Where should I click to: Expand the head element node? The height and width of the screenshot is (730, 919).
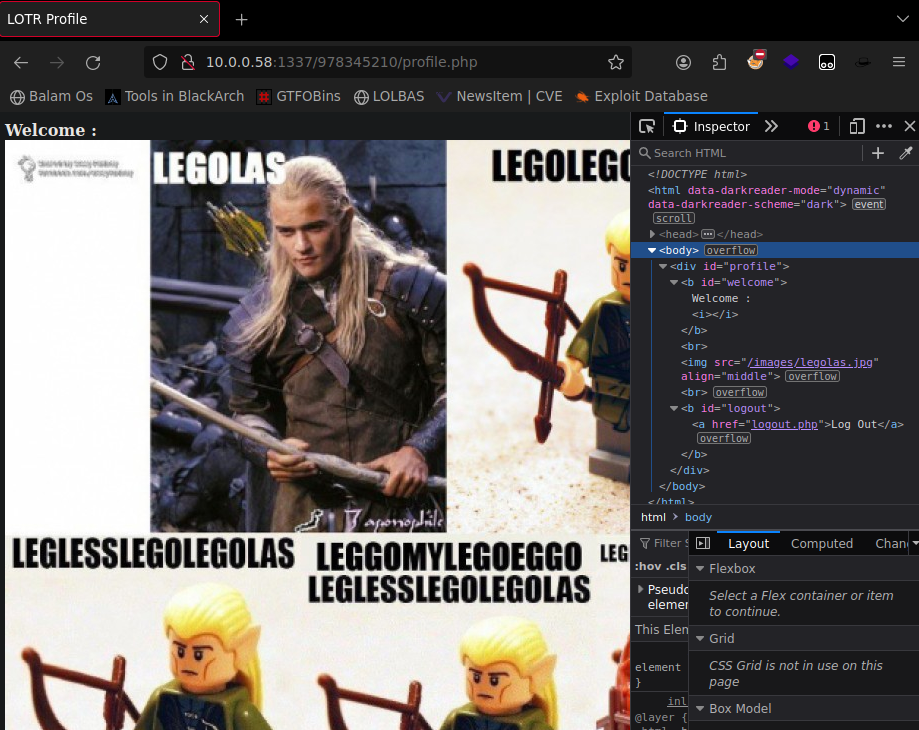click(653, 234)
